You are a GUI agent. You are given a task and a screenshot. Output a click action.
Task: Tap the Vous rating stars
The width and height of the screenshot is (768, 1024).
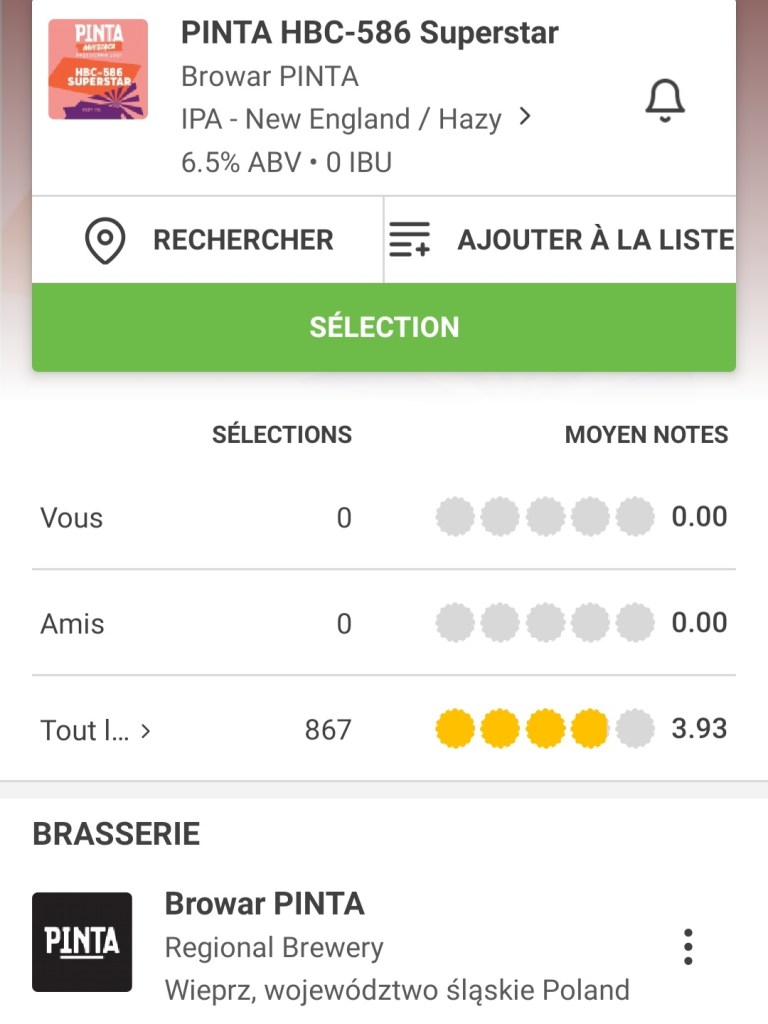tap(544, 517)
